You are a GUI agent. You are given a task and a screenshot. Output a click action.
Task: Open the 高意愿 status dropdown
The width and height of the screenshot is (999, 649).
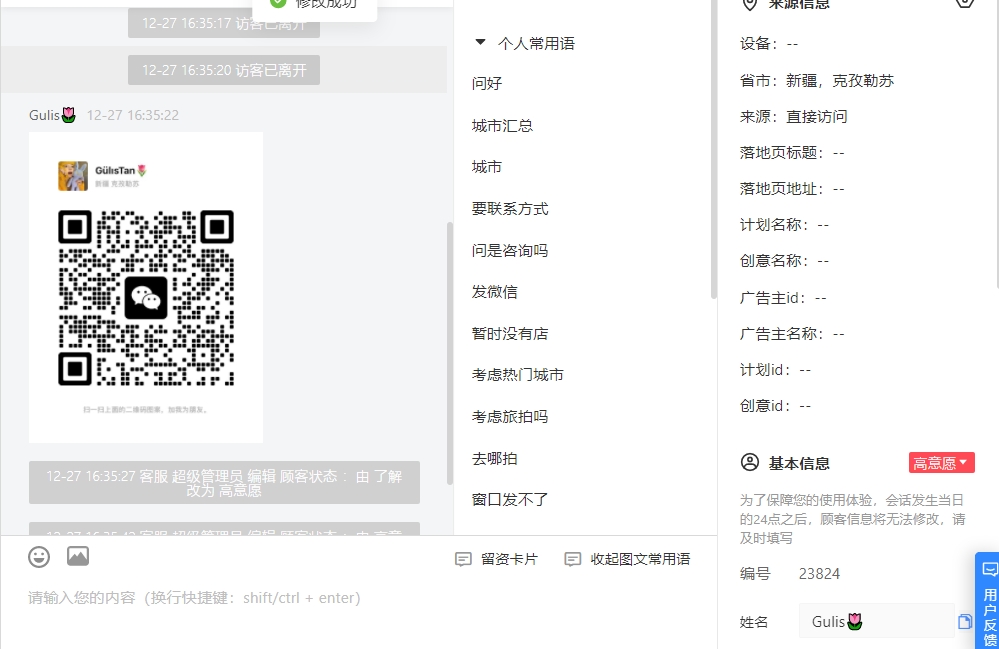tap(942, 463)
